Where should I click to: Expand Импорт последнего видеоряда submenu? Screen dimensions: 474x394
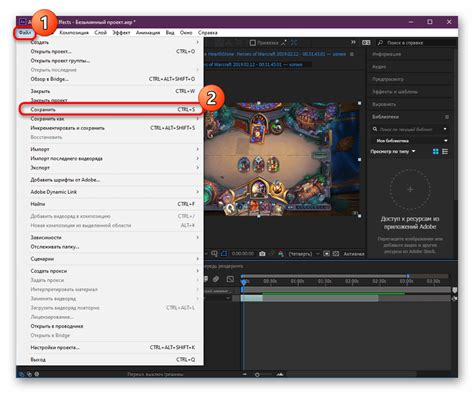pos(111,158)
